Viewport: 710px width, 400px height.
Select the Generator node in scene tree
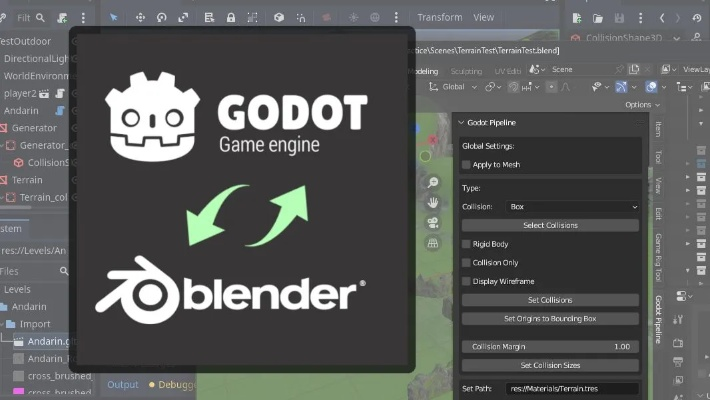point(34,128)
